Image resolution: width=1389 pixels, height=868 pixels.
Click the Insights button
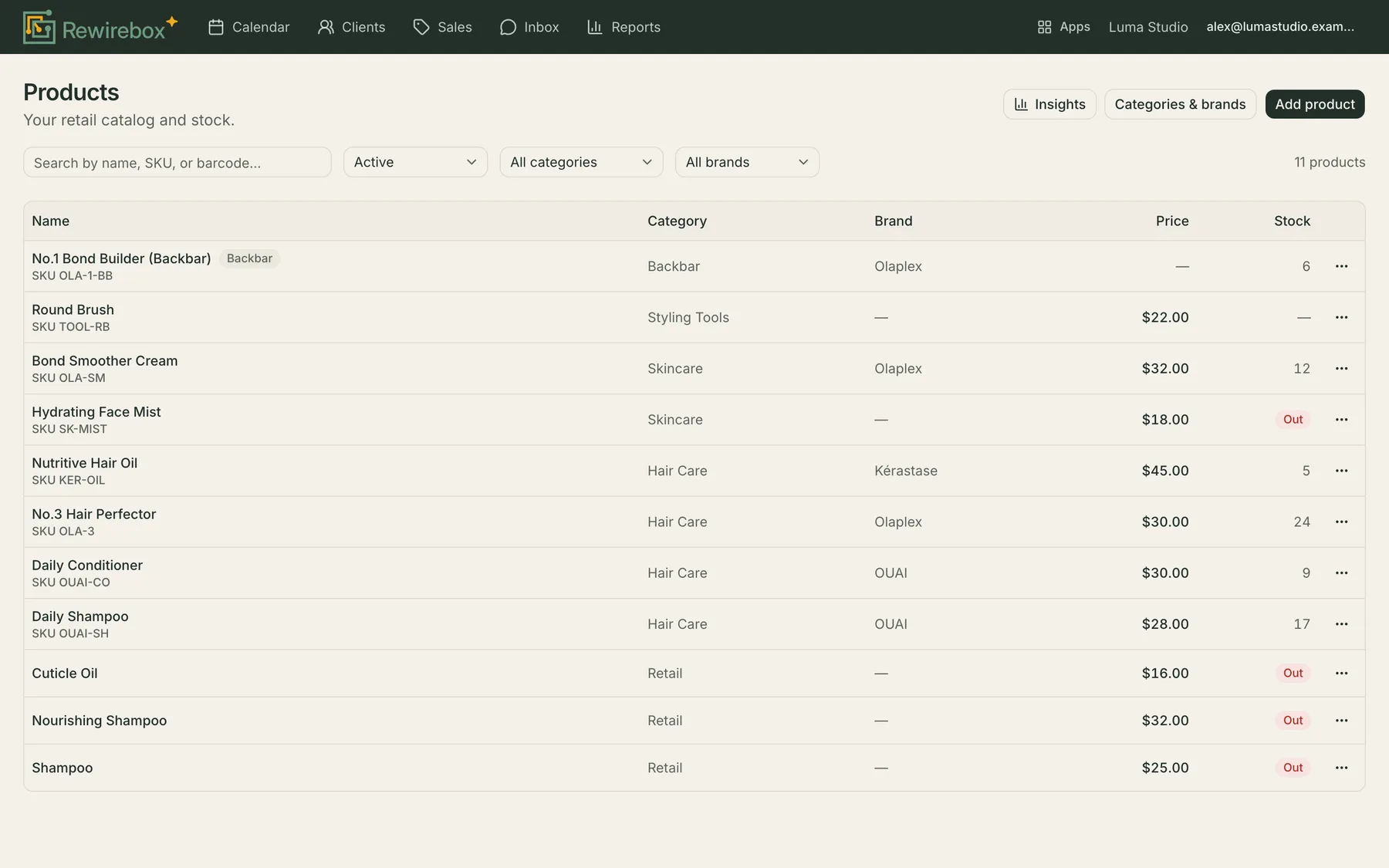tap(1049, 104)
